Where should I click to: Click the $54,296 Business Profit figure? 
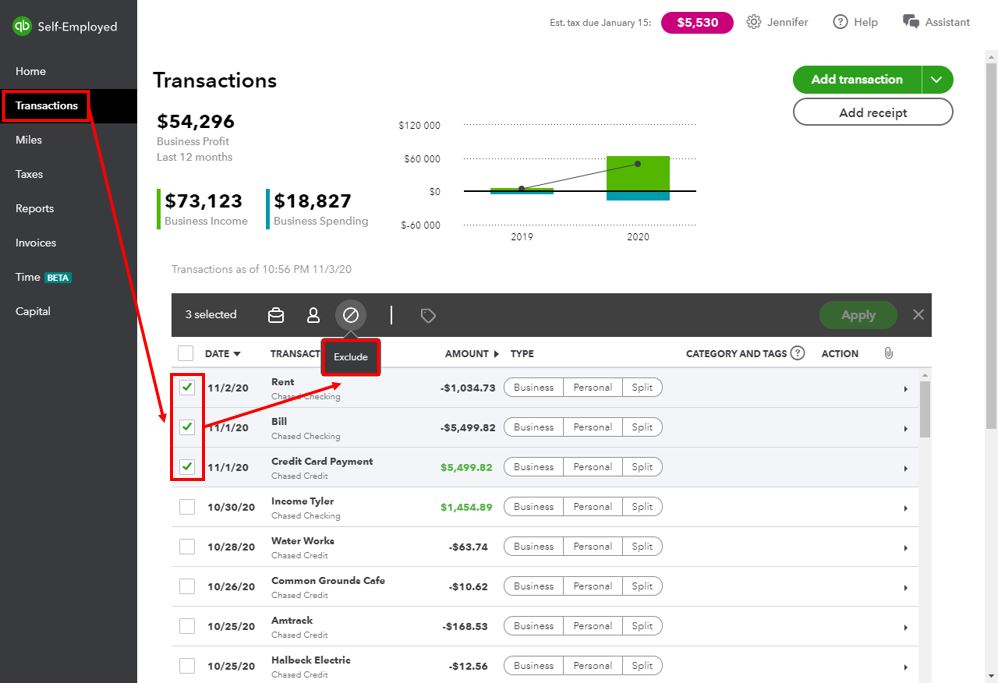coord(195,122)
